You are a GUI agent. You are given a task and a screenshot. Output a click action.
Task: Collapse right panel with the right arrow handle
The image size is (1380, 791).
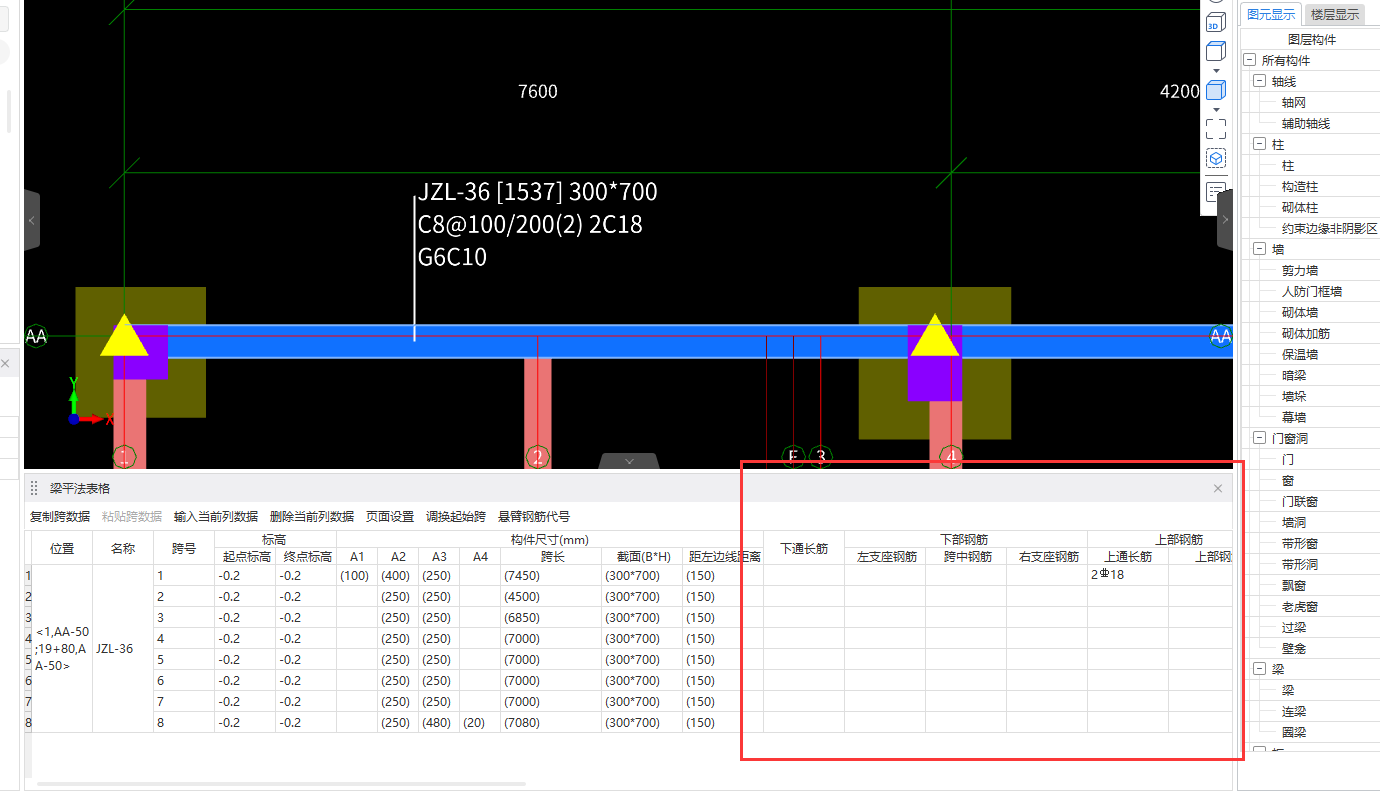1225,220
